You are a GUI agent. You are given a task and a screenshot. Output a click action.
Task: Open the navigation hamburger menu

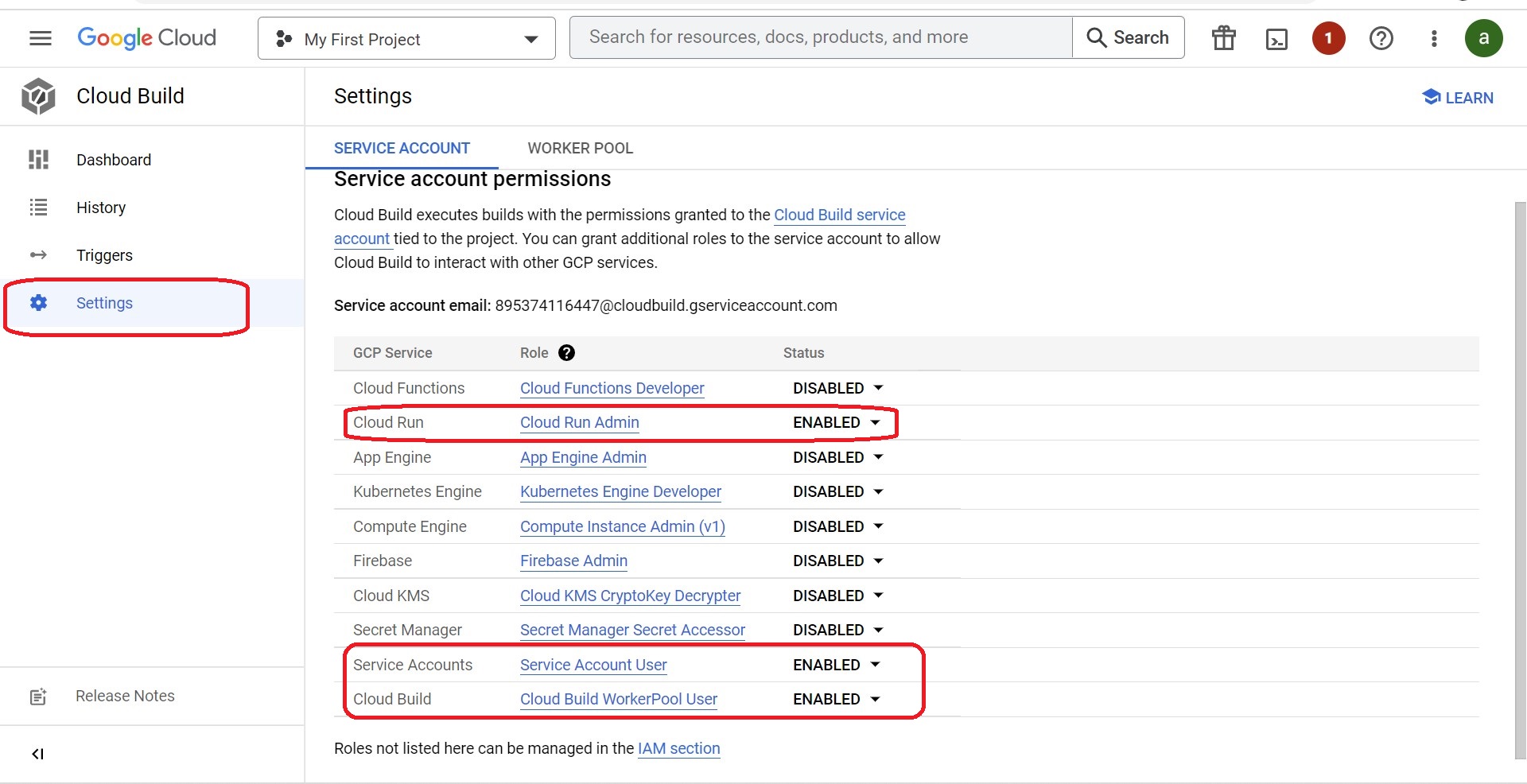click(40, 37)
